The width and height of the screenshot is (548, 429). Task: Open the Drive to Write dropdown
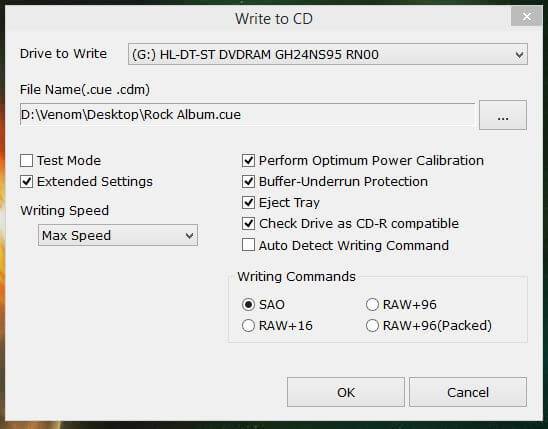click(328, 54)
